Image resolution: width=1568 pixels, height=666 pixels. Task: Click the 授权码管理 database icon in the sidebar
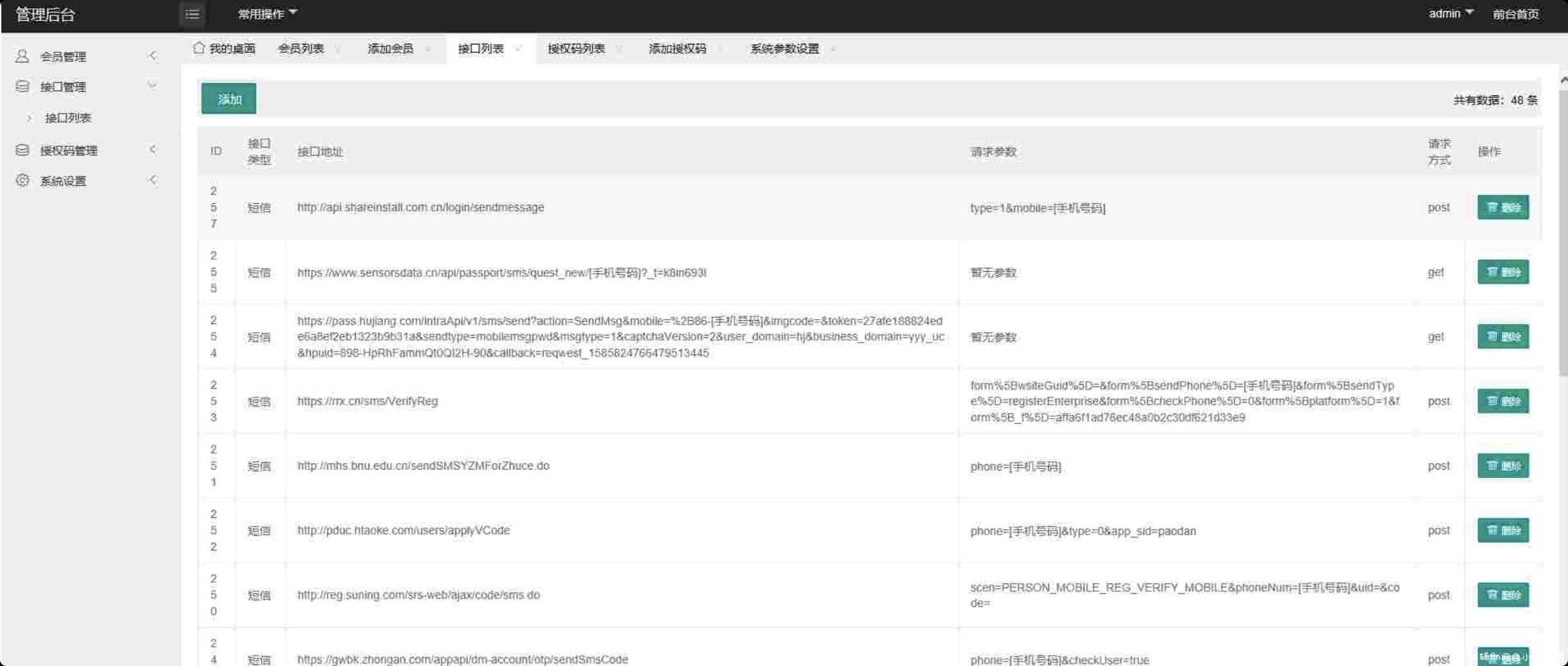[23, 150]
